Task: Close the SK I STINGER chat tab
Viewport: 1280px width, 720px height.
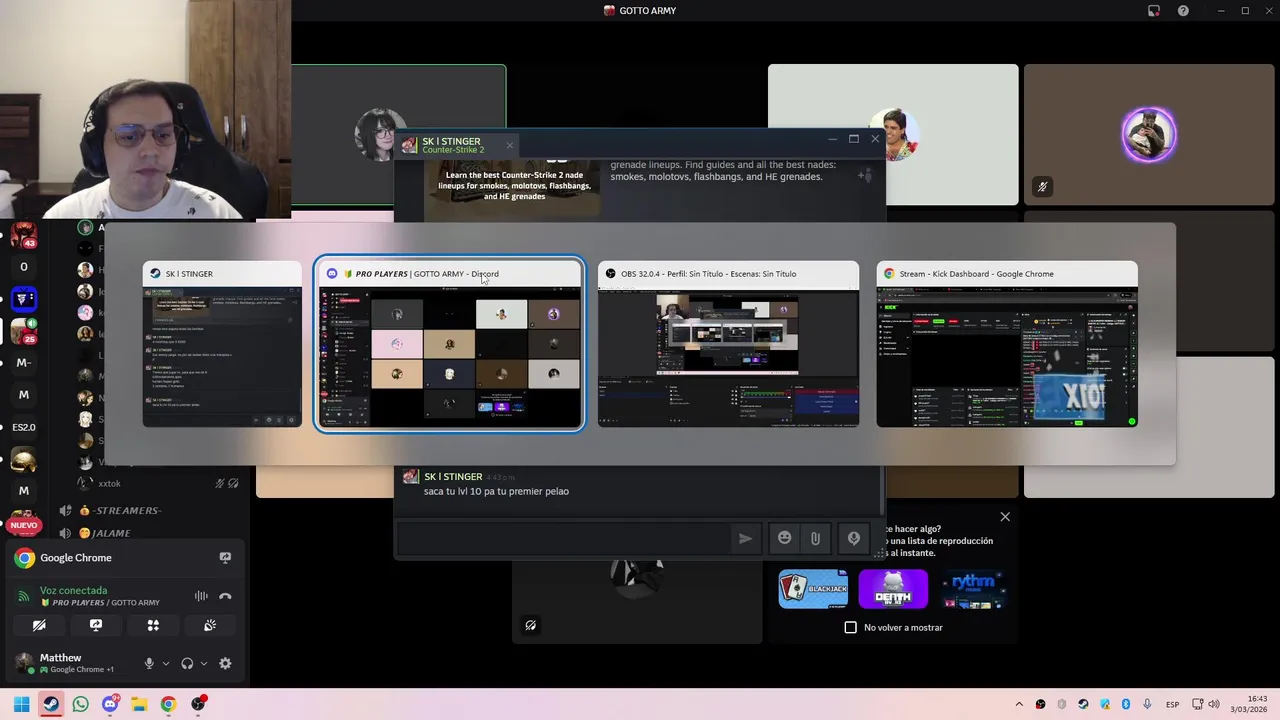Action: pyautogui.click(x=509, y=145)
